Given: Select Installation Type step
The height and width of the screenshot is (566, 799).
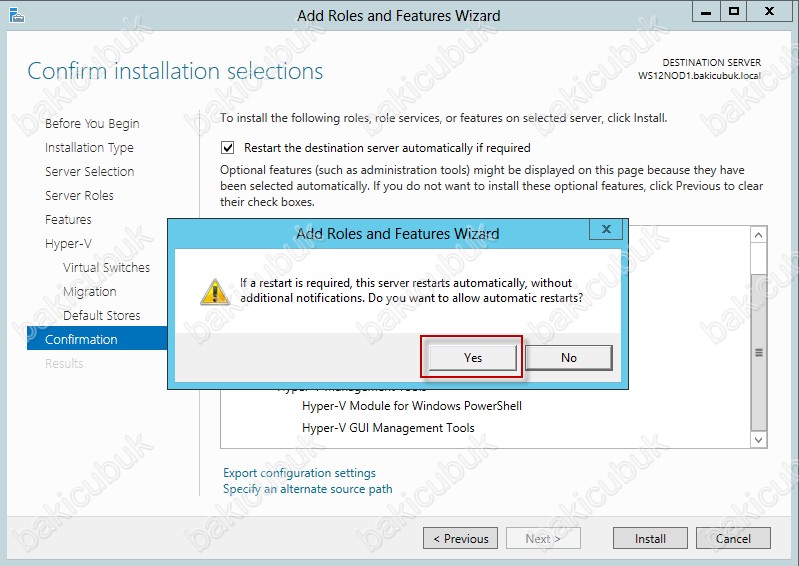Looking at the screenshot, I should (89, 148).
